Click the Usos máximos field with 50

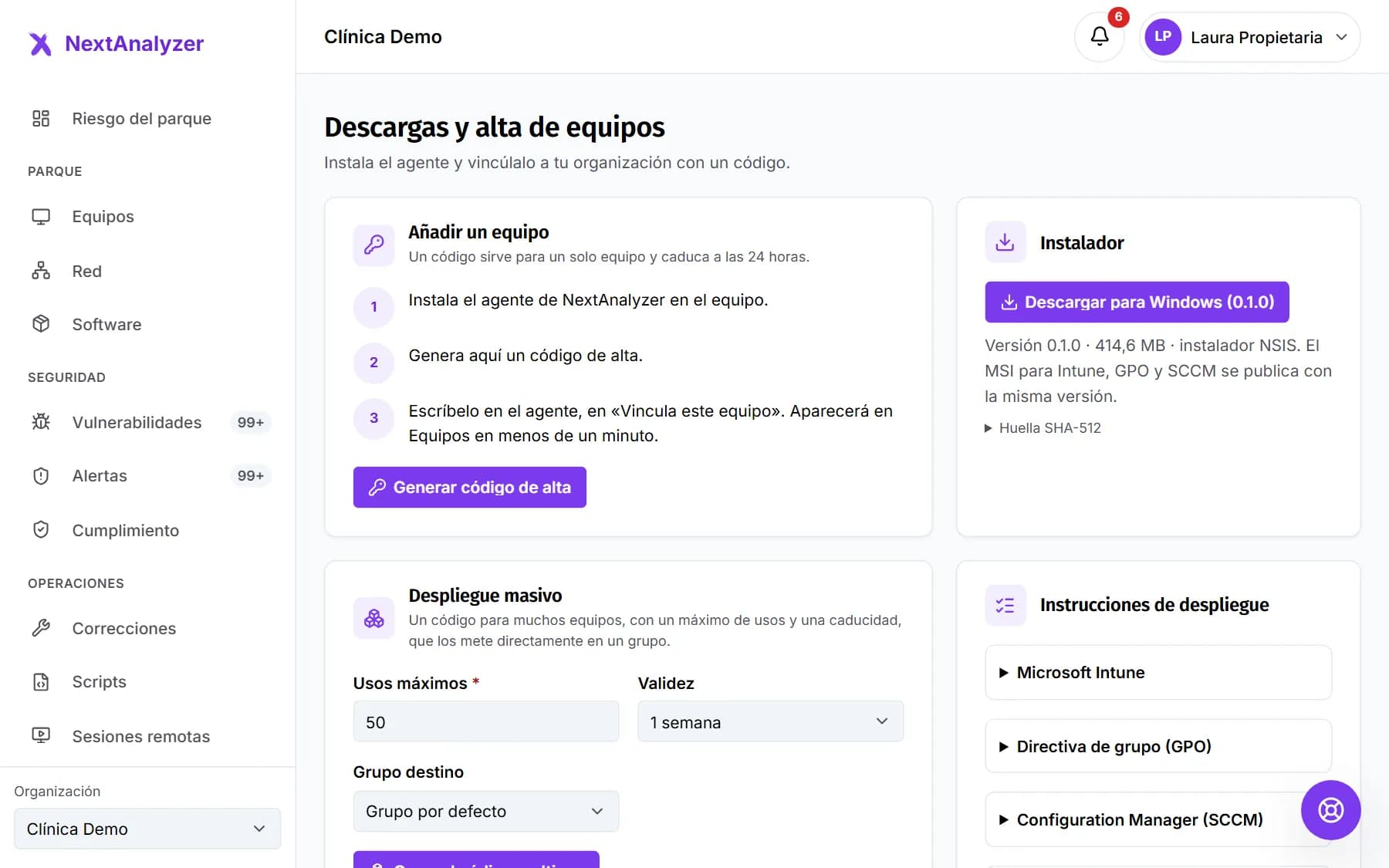(x=485, y=721)
